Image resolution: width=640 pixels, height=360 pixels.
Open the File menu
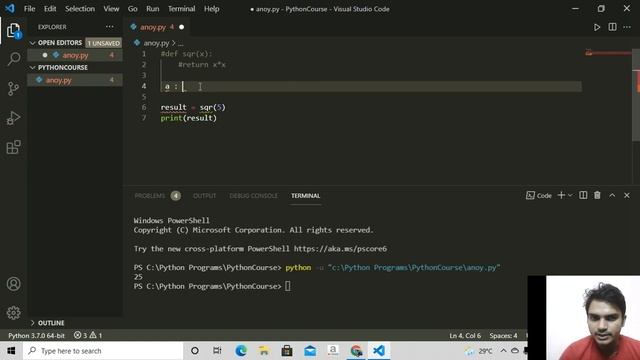point(29,9)
